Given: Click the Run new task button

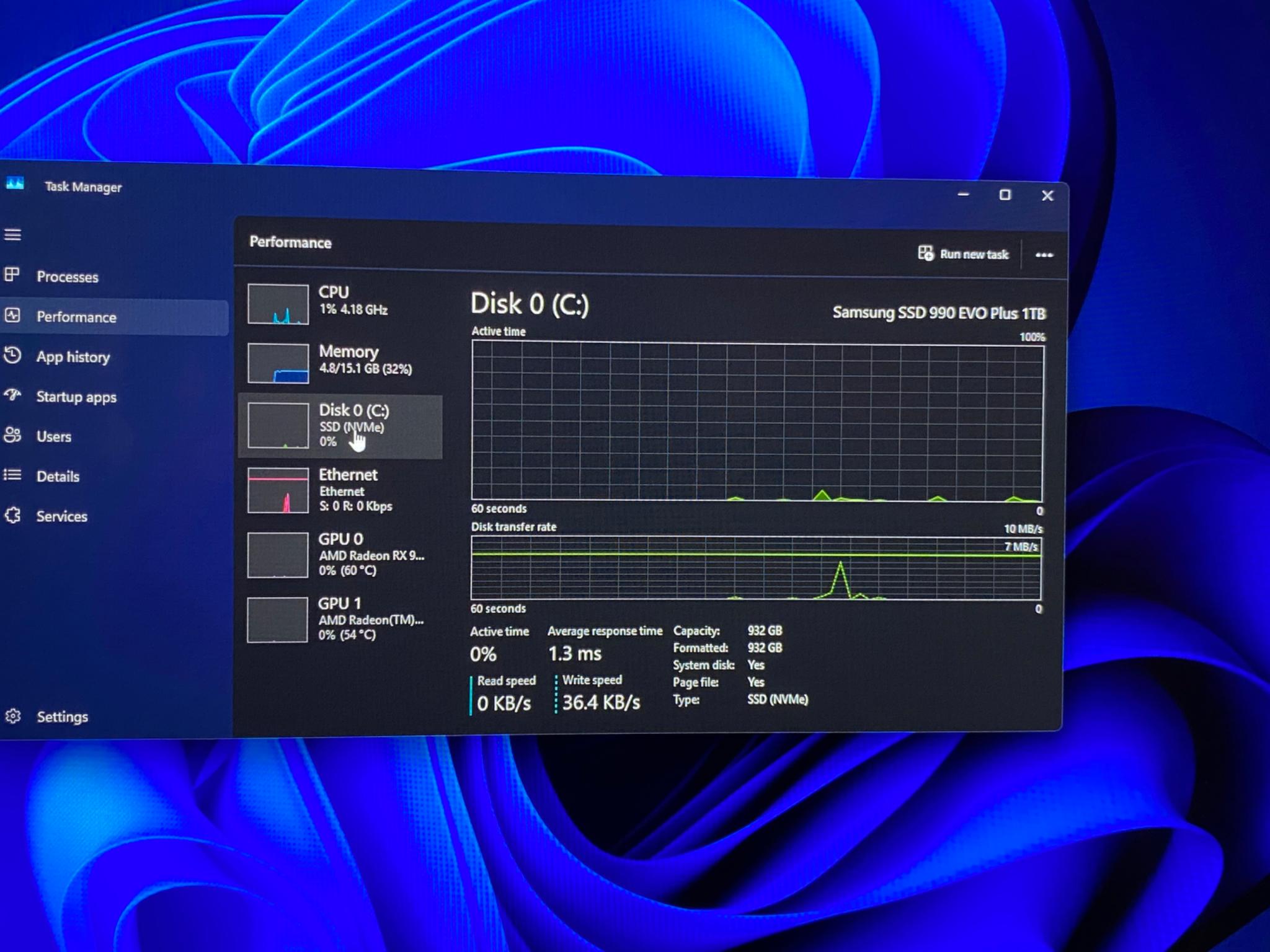Looking at the screenshot, I should [x=963, y=253].
